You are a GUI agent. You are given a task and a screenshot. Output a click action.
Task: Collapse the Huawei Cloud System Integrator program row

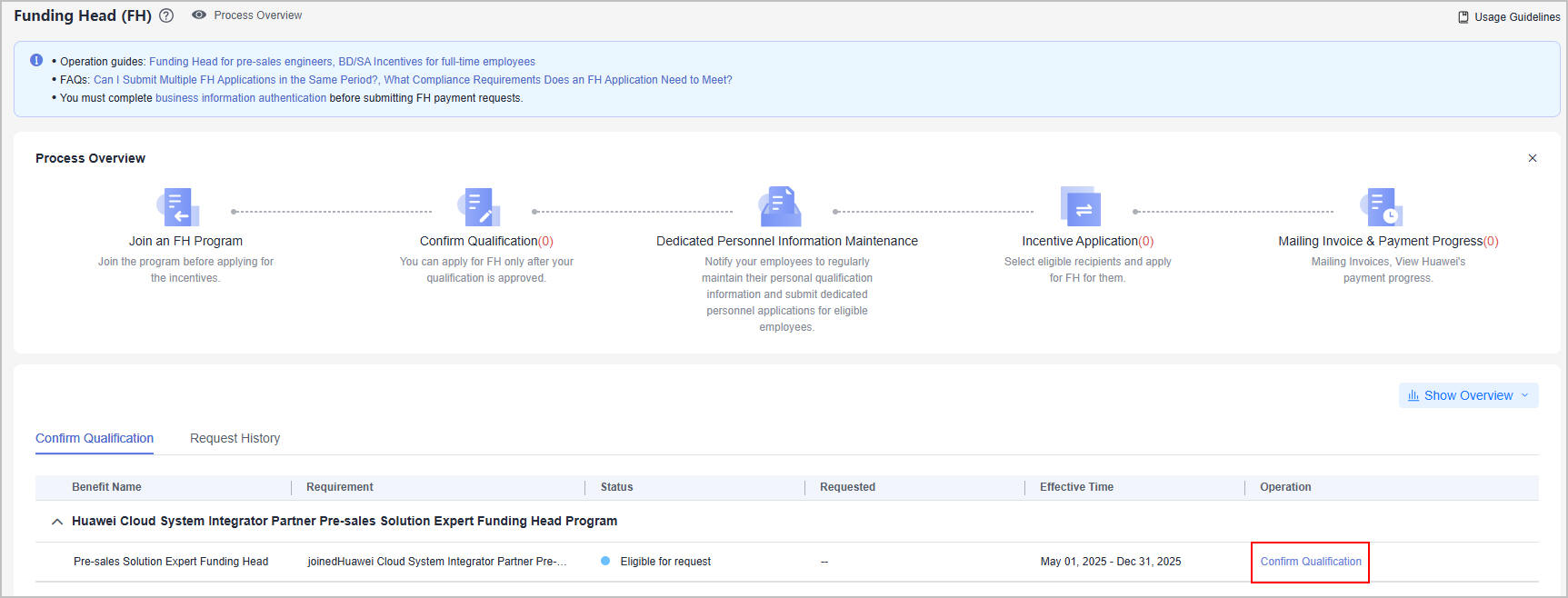(x=57, y=522)
